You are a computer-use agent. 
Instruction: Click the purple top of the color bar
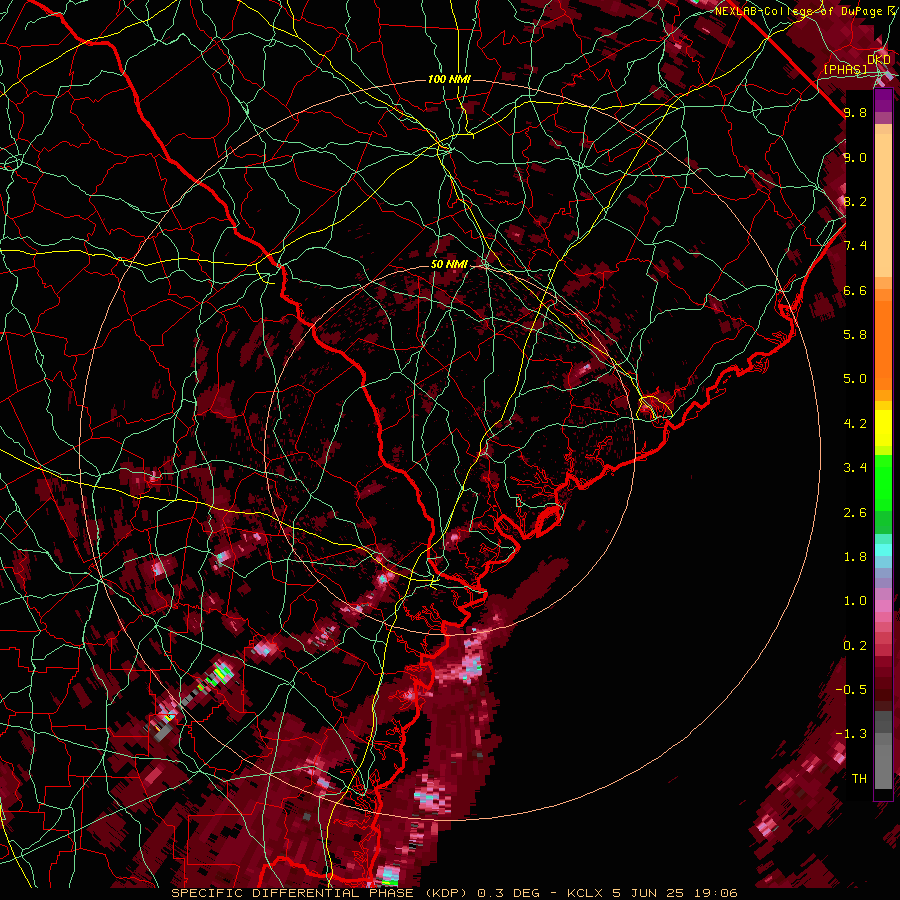tap(883, 100)
